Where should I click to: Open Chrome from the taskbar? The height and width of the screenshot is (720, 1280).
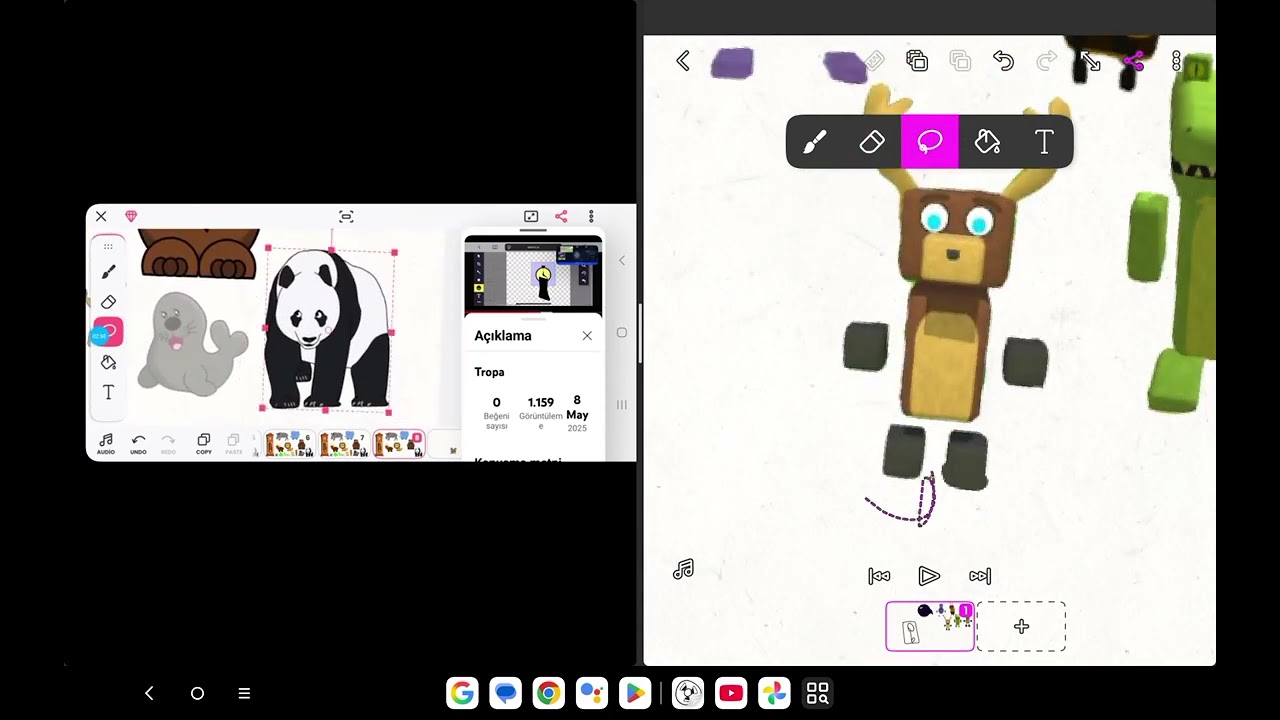tap(547, 693)
